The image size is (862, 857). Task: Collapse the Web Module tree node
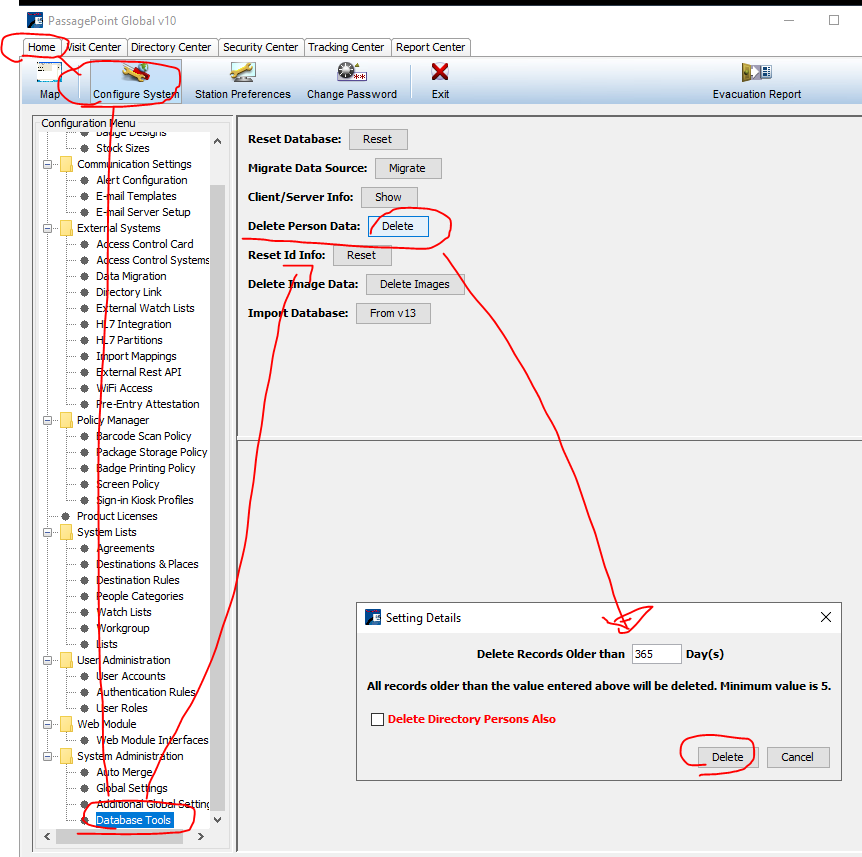pyautogui.click(x=48, y=725)
